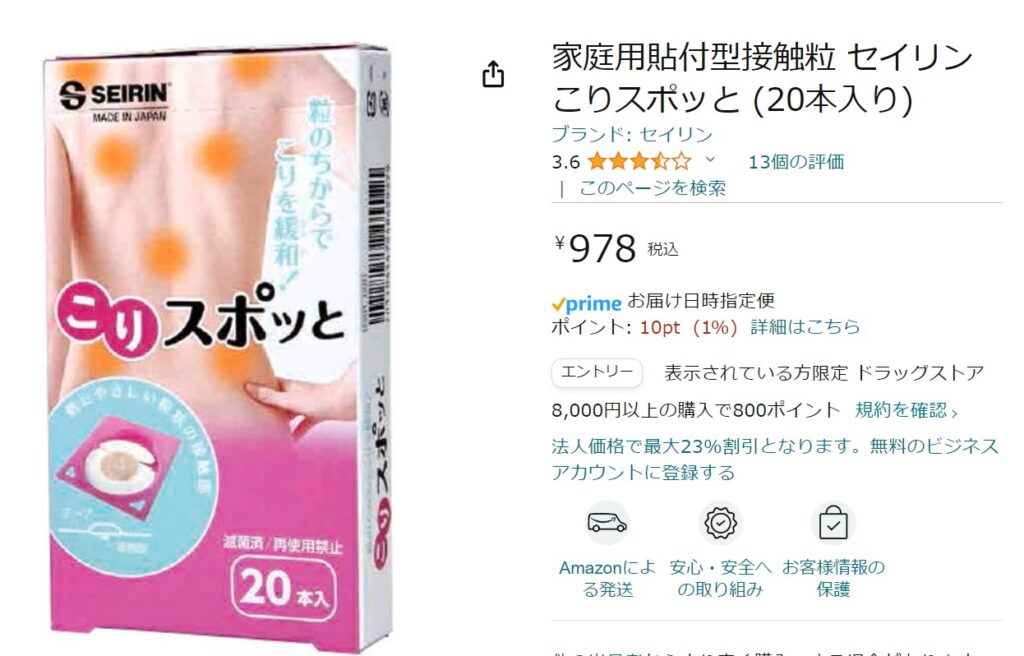1024x656 pixels.
Task: Open 詳細はこちら points details link
Action: pyautogui.click(x=805, y=327)
